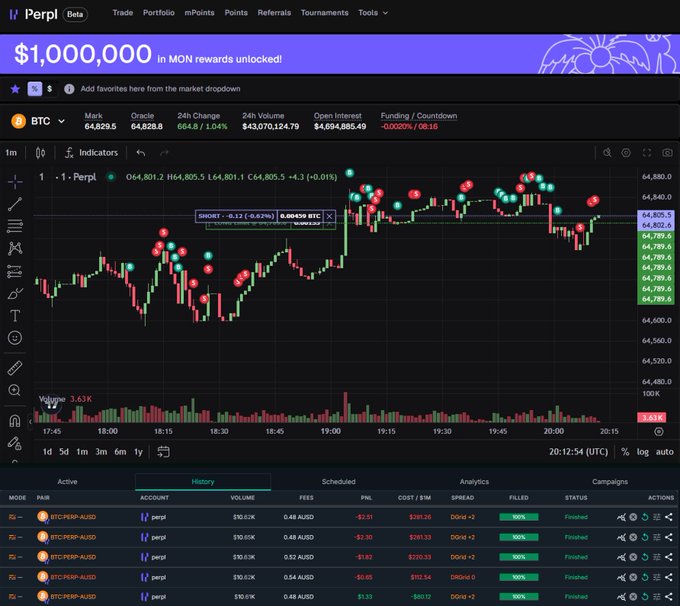Switch favorites display to dollar
Screen dimensions: 680x606
point(49,89)
